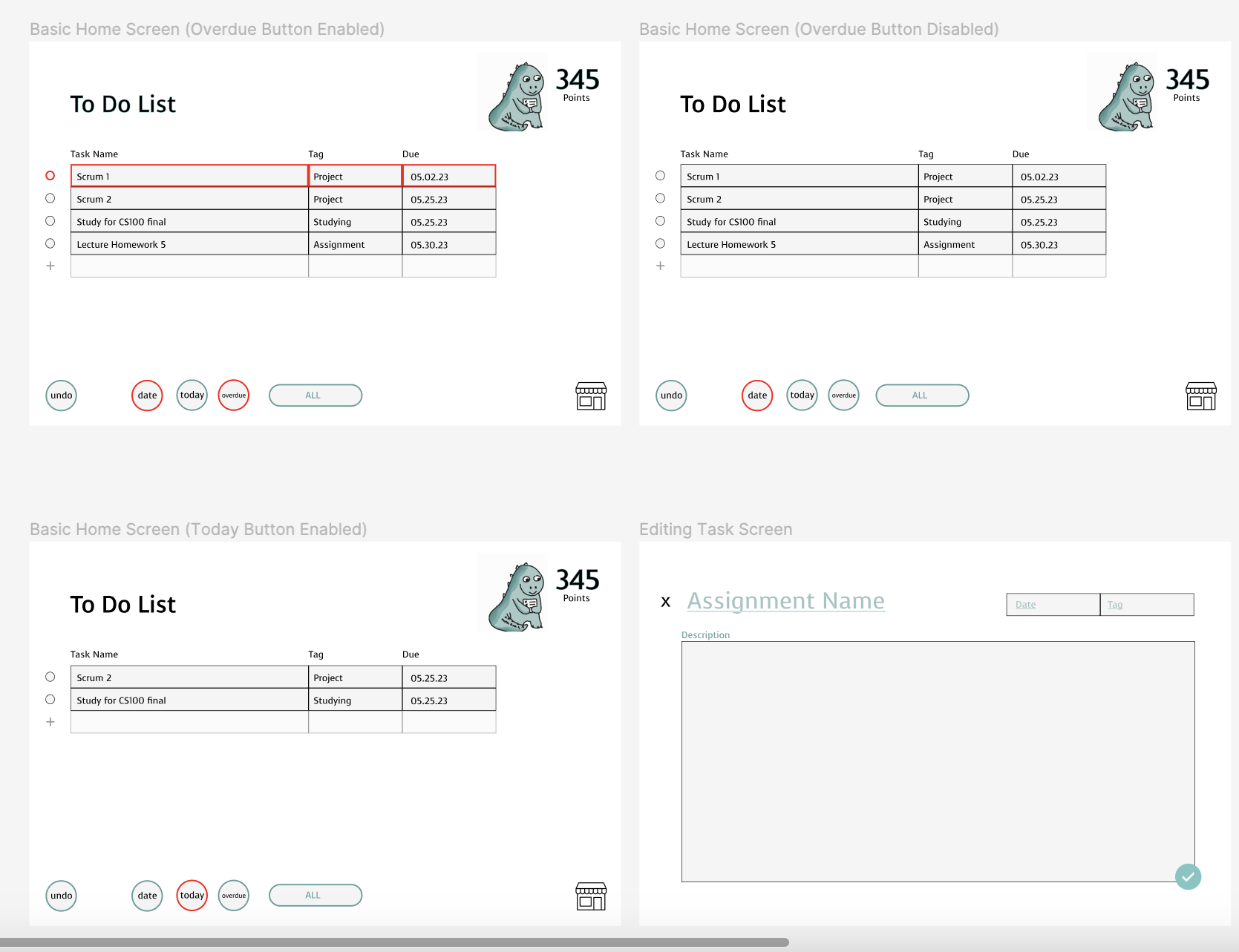Click inside the Description text area
This screenshot has width=1239, height=952.
(938, 762)
